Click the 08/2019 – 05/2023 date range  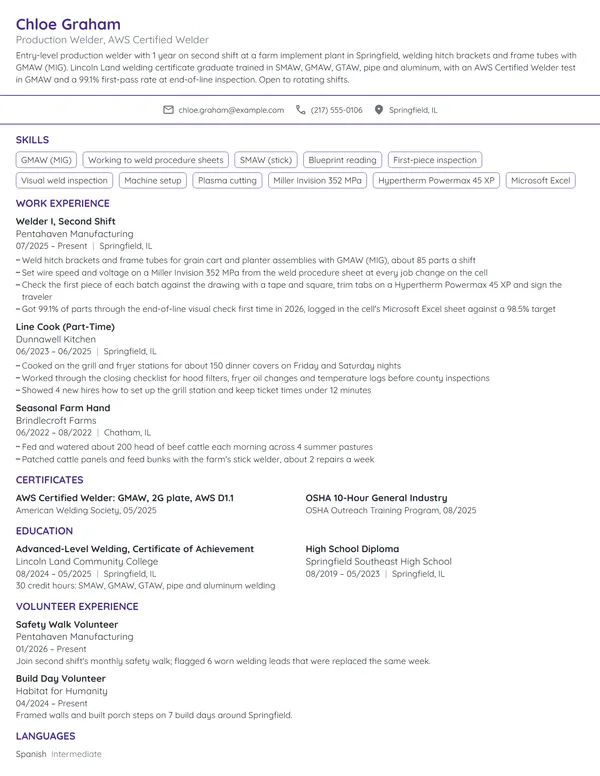(343, 574)
